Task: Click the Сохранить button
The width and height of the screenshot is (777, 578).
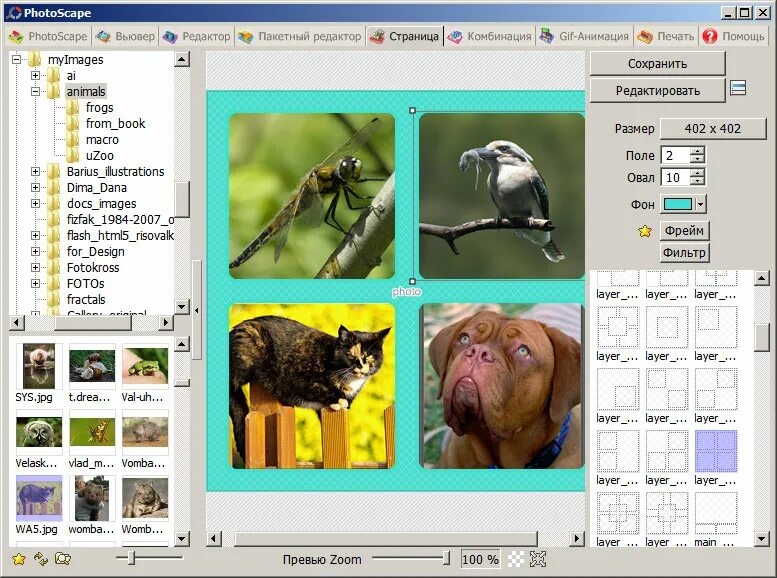Action: click(x=657, y=63)
